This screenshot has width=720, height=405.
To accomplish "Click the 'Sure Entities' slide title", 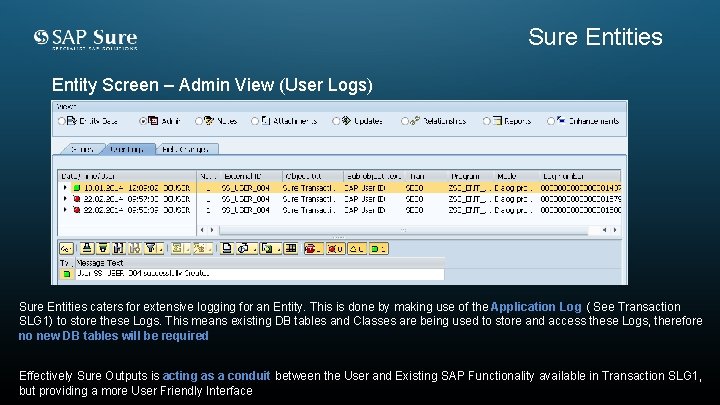I will (595, 37).
